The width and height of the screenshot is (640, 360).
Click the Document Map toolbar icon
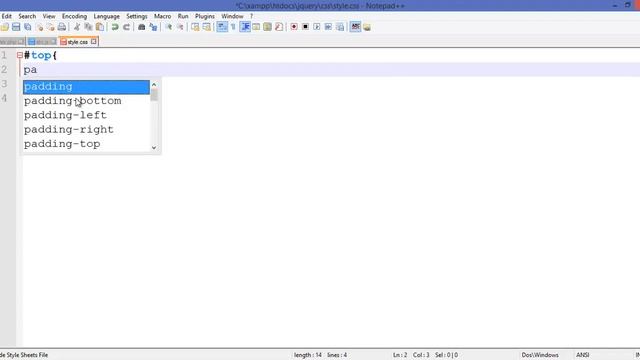267,27
